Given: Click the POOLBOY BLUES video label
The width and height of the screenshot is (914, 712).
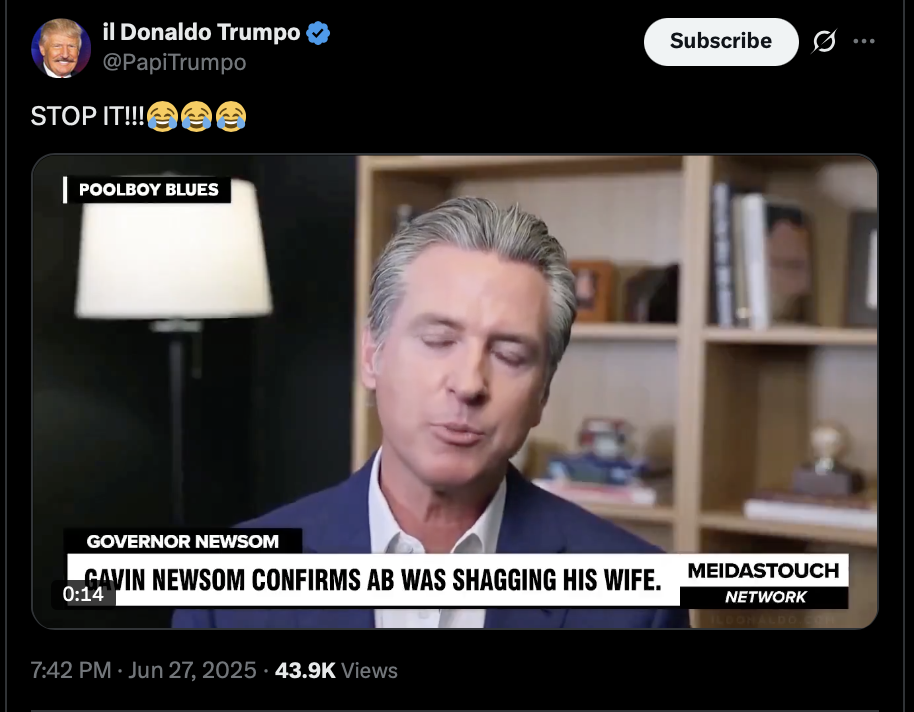Looking at the screenshot, I should click(x=147, y=190).
